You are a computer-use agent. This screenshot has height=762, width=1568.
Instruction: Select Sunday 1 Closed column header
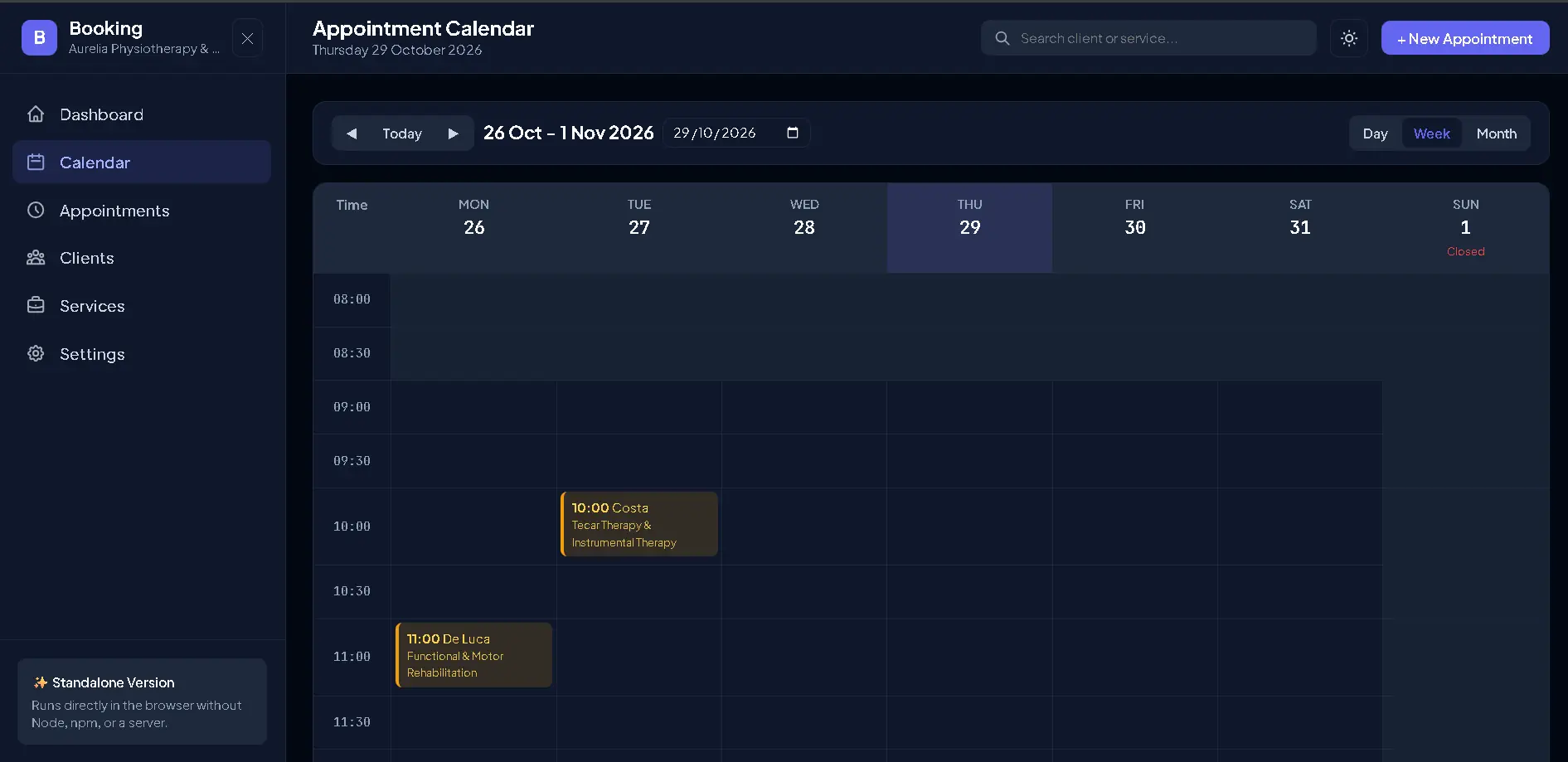pyautogui.click(x=1466, y=228)
